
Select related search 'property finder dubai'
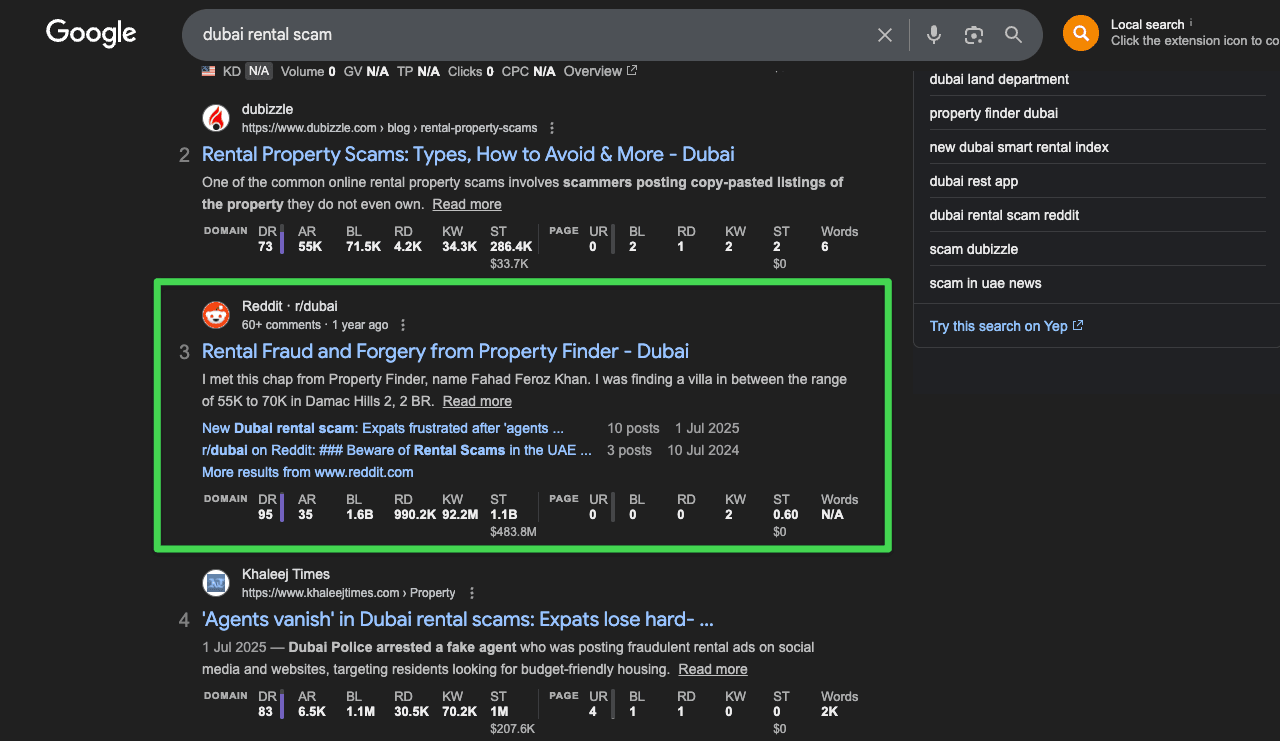(x=994, y=113)
